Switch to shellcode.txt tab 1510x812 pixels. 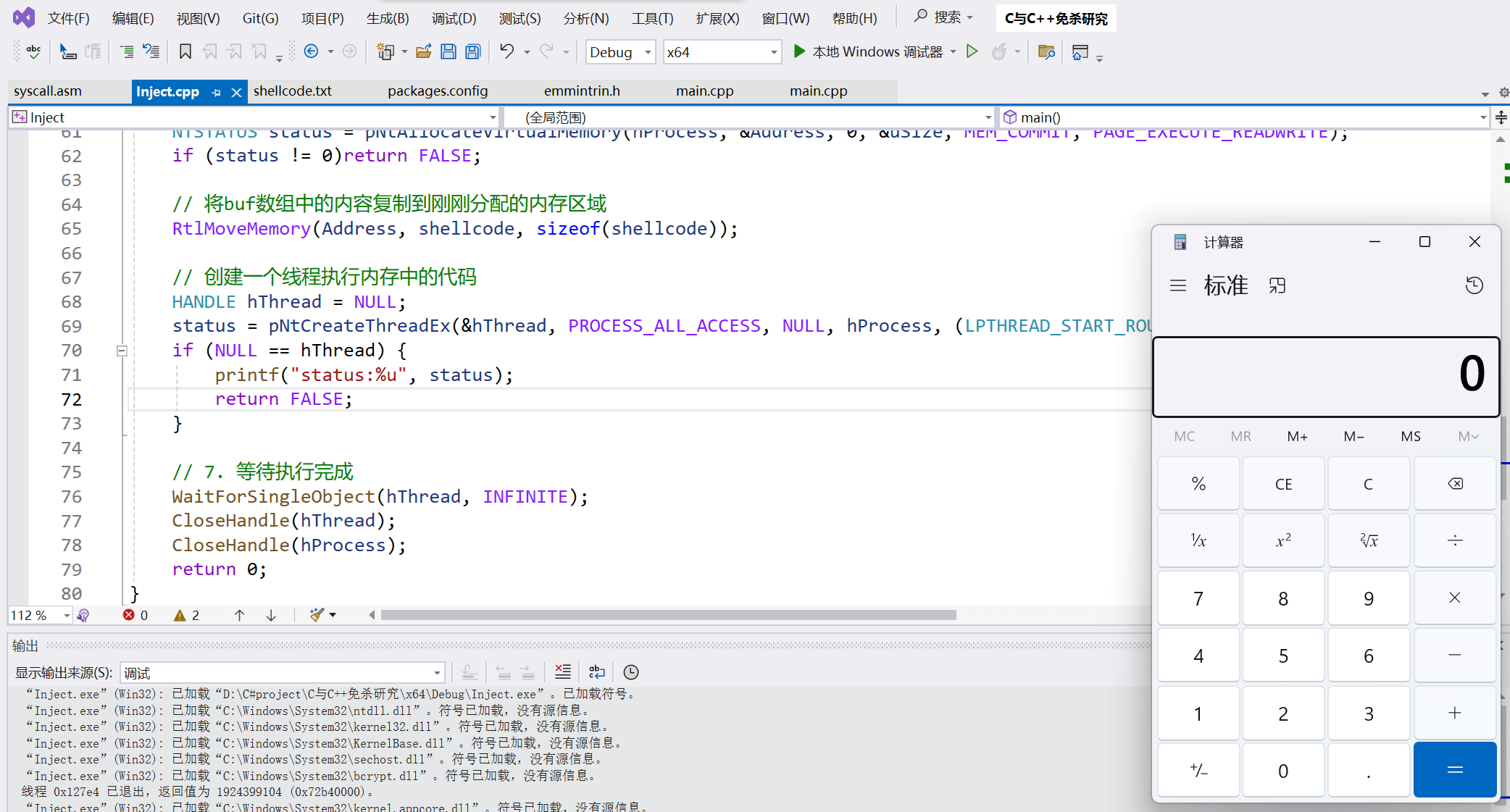(293, 91)
